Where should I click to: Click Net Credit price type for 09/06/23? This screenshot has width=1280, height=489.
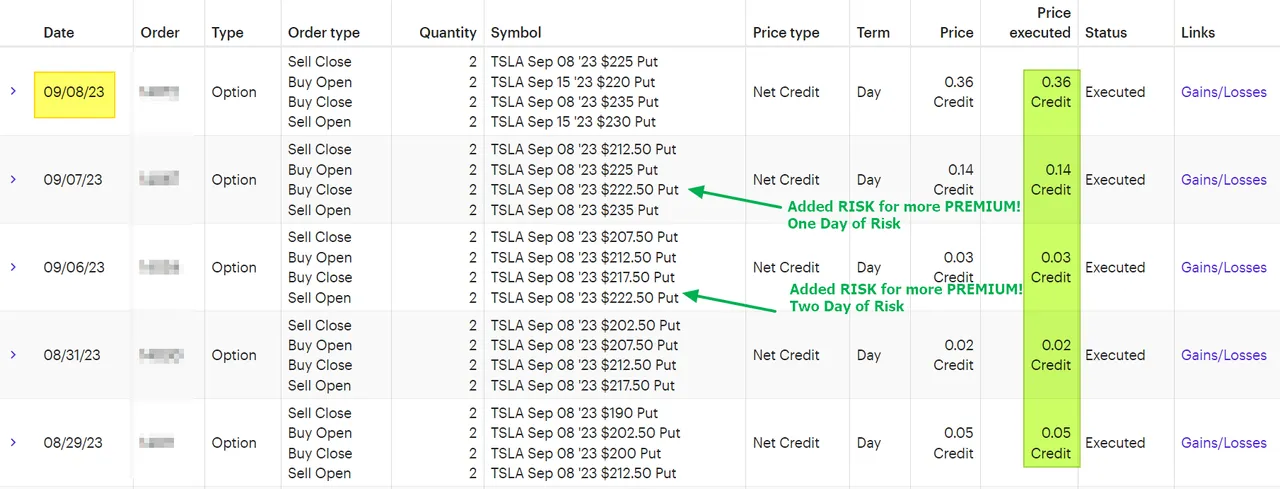[786, 268]
